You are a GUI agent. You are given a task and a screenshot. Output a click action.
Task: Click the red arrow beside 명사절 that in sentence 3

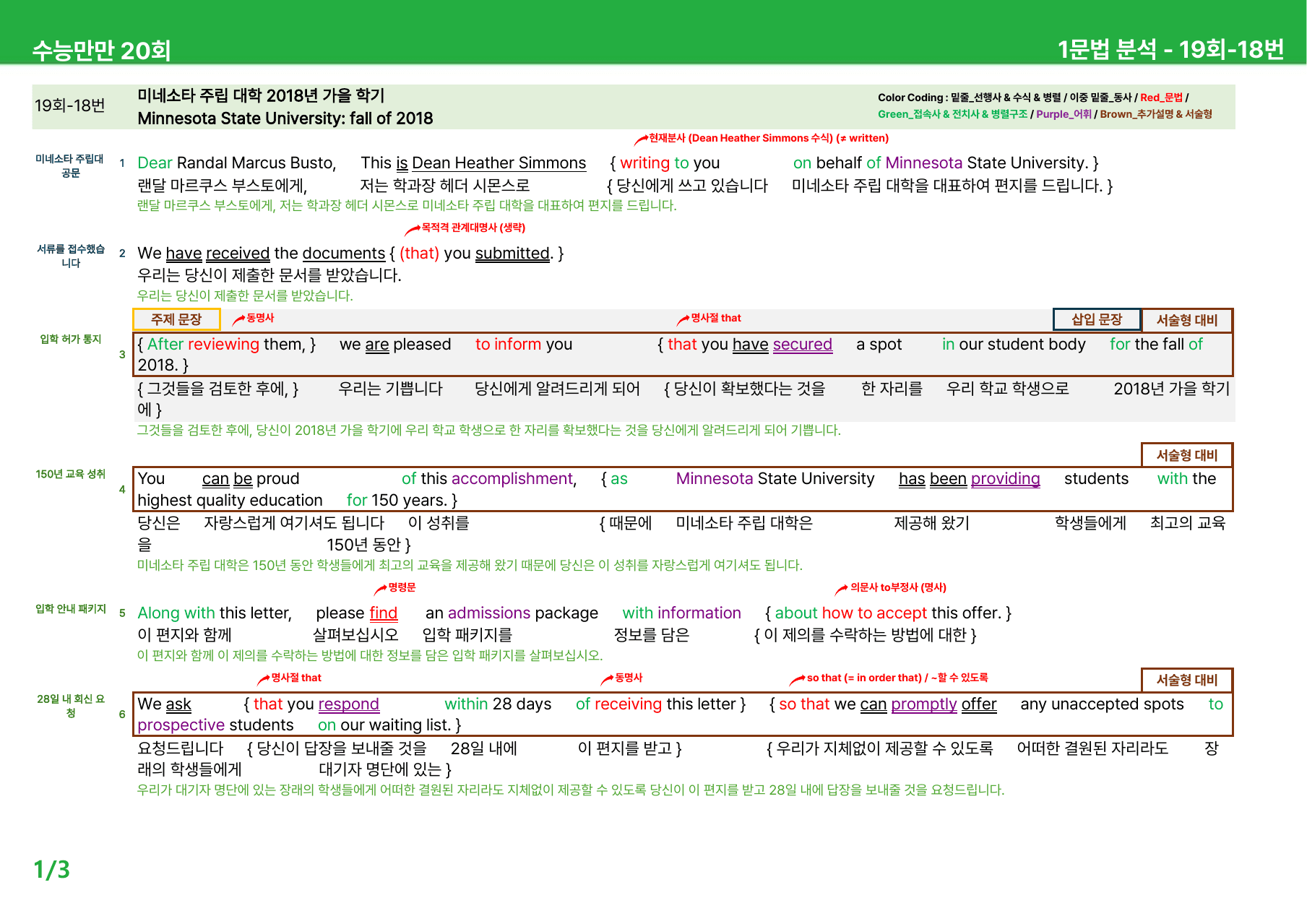click(683, 319)
